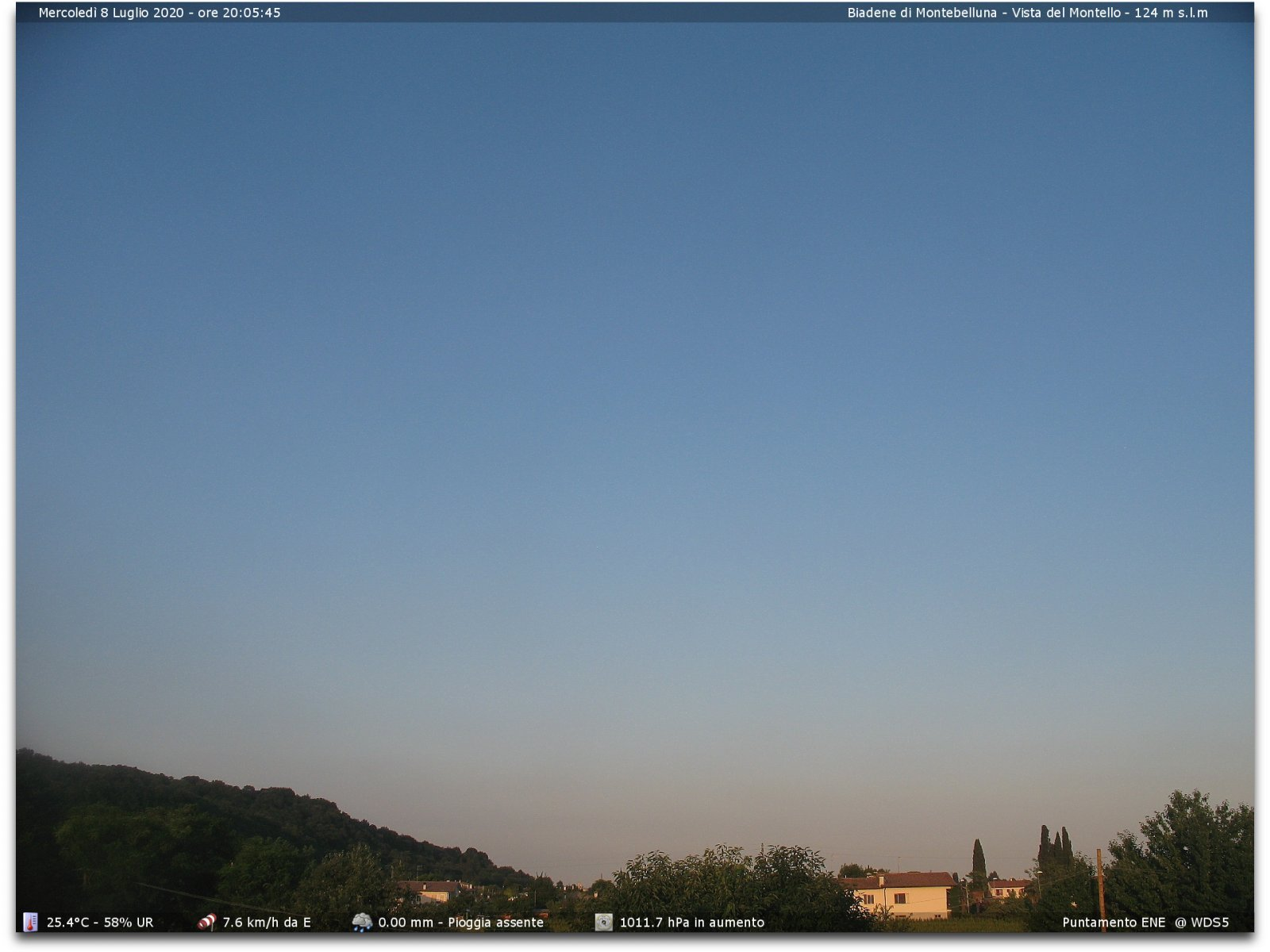
Task: Click the temperature reading '25.4°C - 58% UR'
Action: click(x=100, y=923)
